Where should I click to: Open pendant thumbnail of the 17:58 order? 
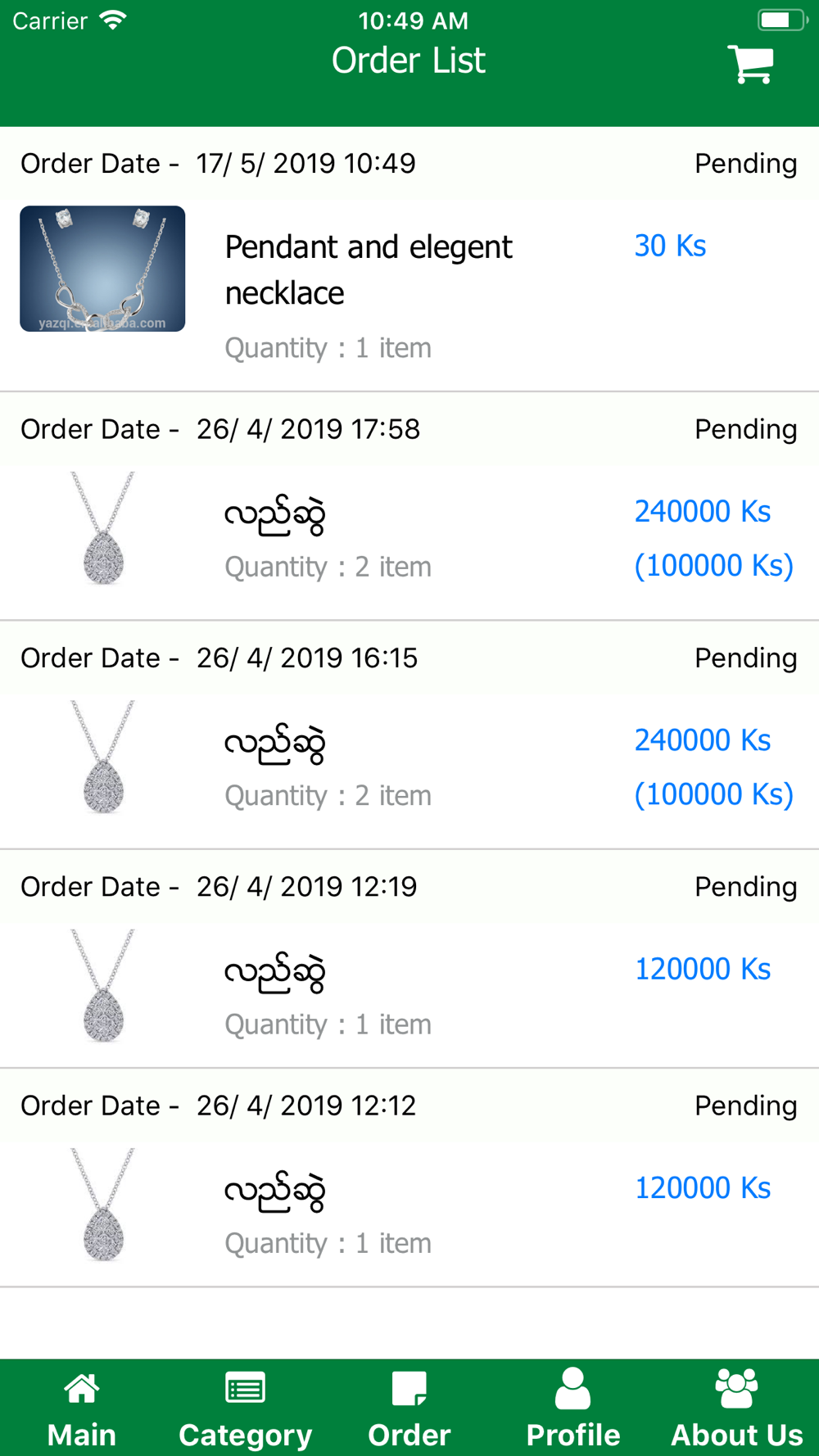point(103,528)
